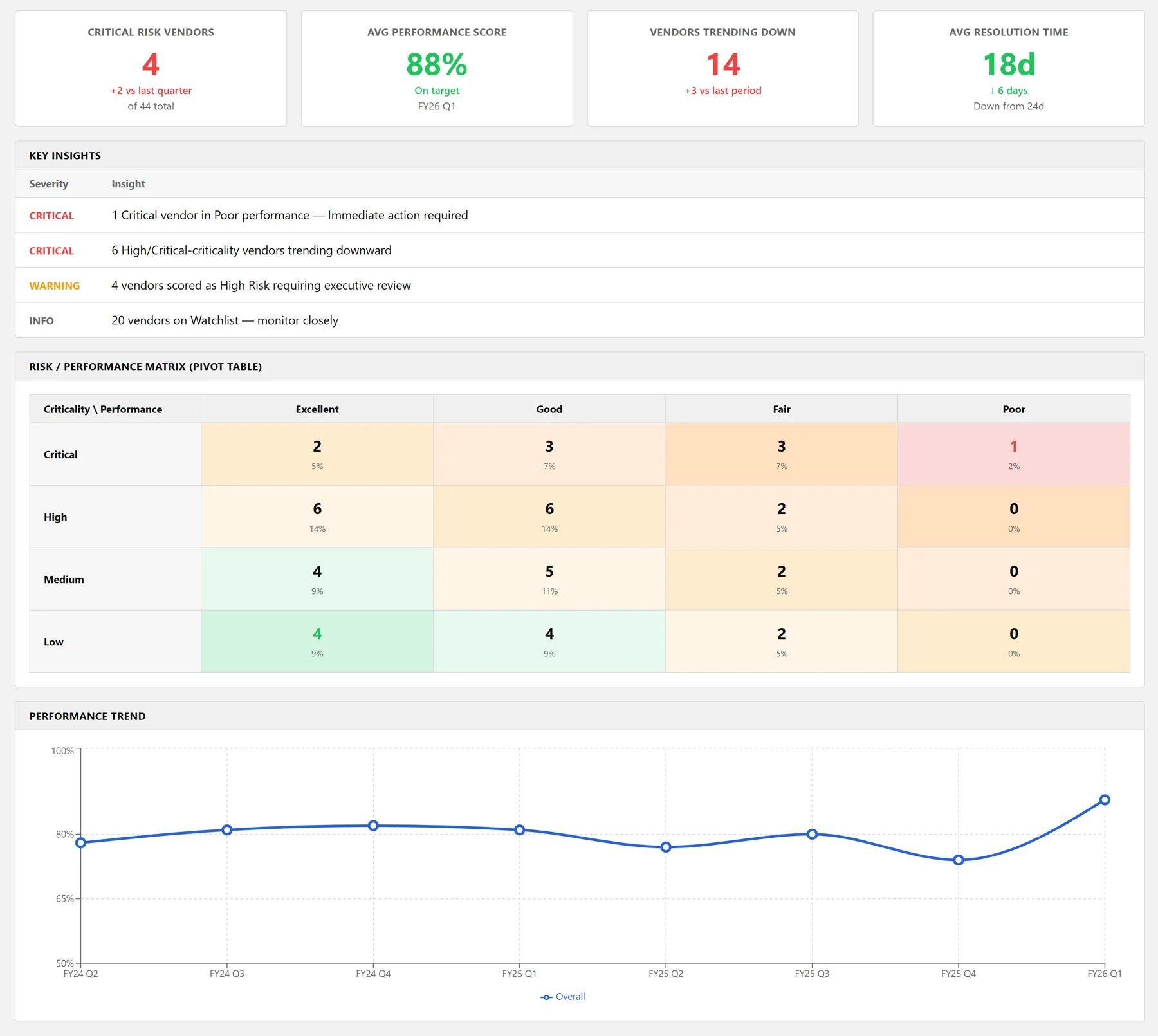1158x1036 pixels.
Task: Select the Low / Poor cell
Action: [x=1014, y=642]
